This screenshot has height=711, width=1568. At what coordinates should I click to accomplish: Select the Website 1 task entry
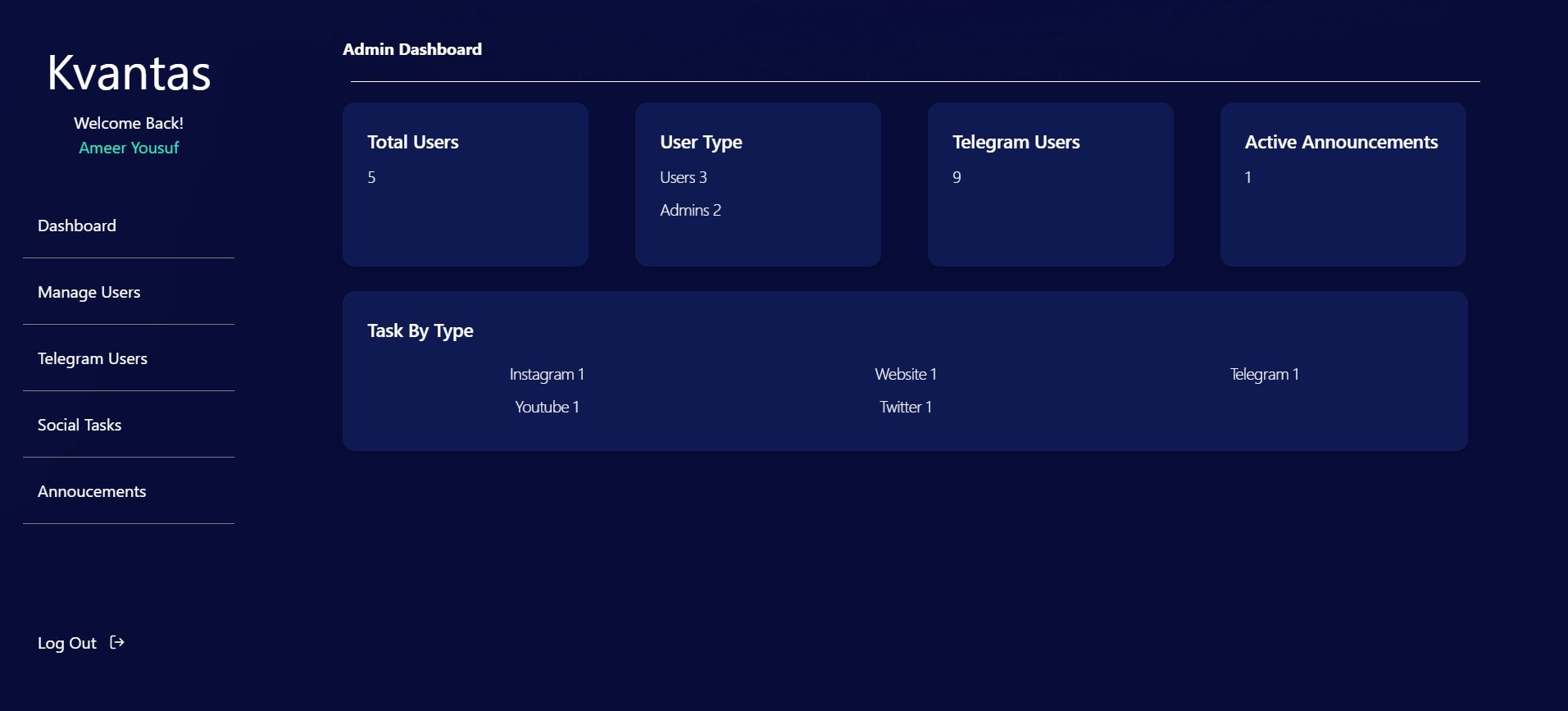tap(906, 374)
